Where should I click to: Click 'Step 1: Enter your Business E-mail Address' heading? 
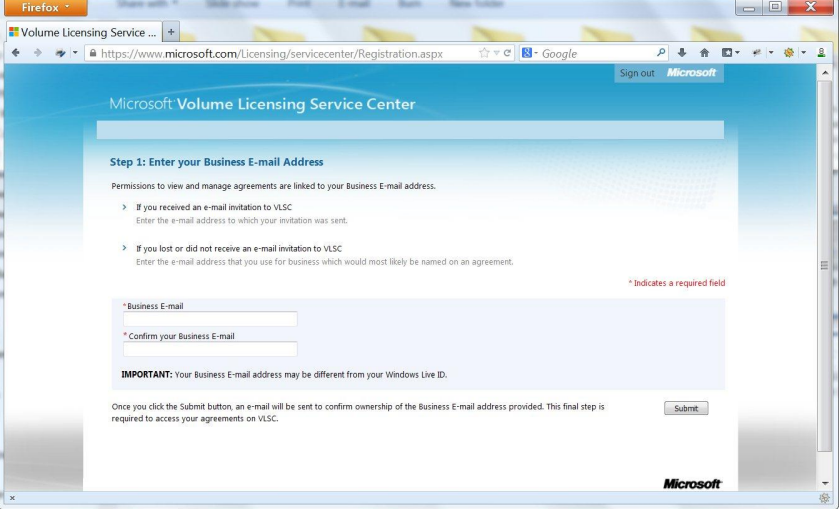tap(217, 162)
